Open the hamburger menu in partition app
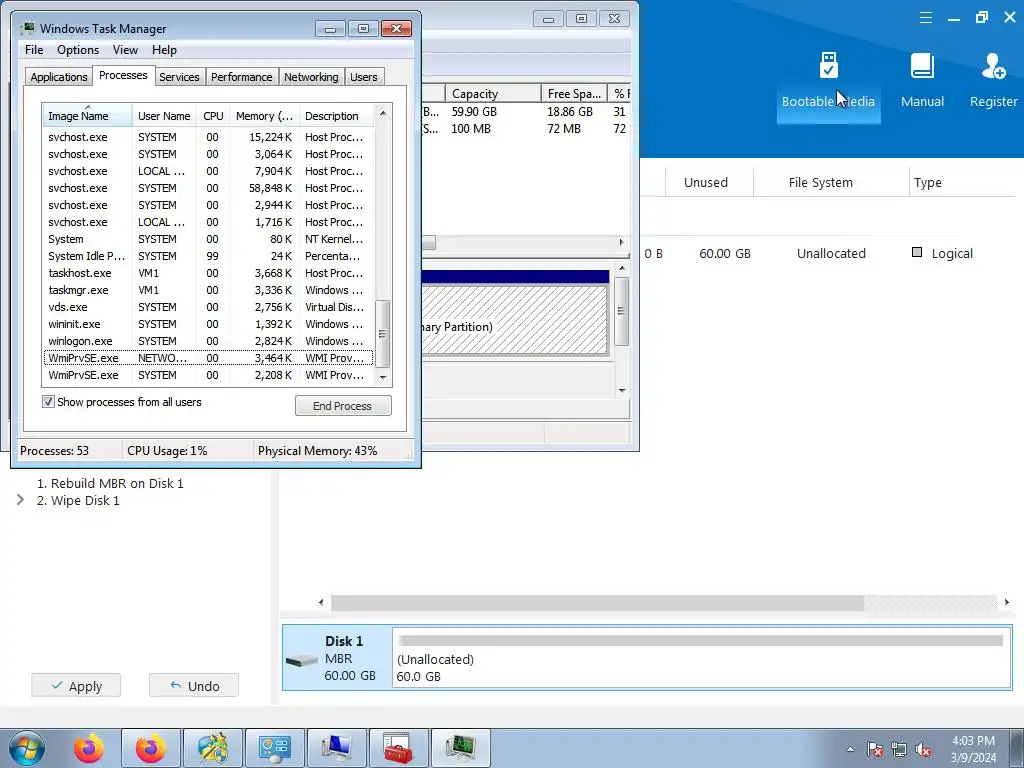This screenshot has width=1024, height=768. pyautogui.click(x=925, y=18)
